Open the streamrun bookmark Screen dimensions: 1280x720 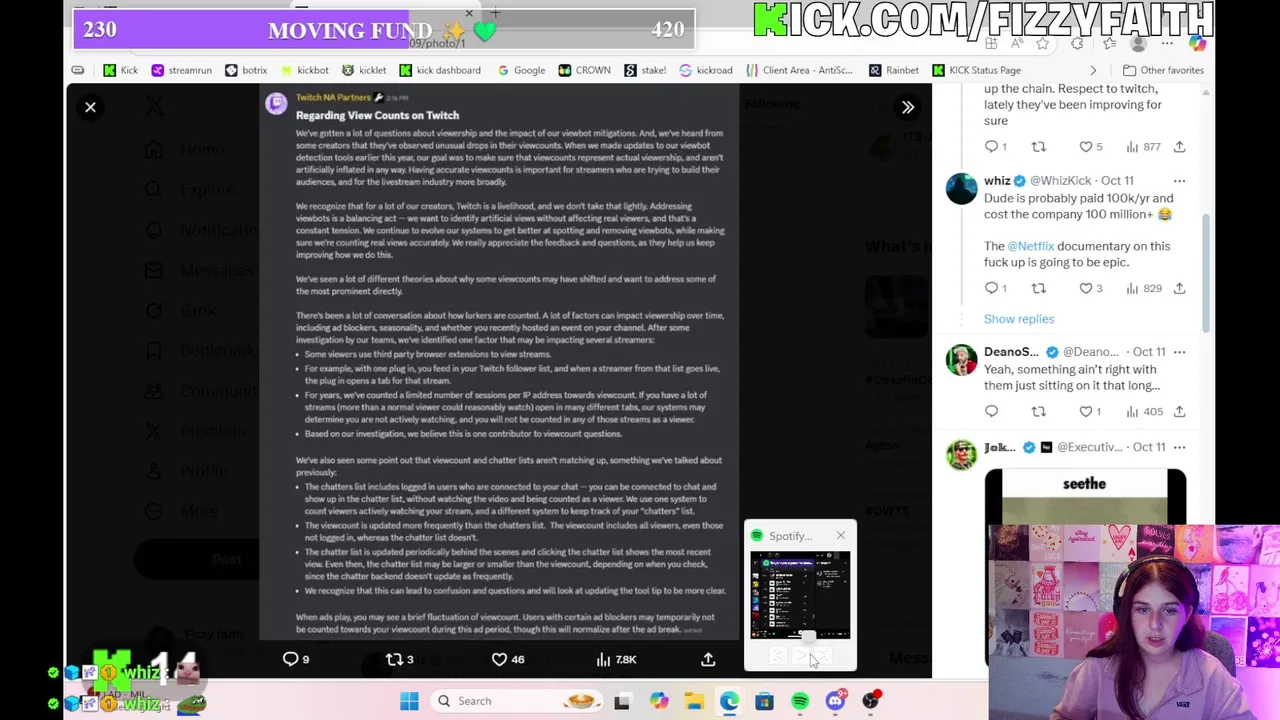click(181, 70)
